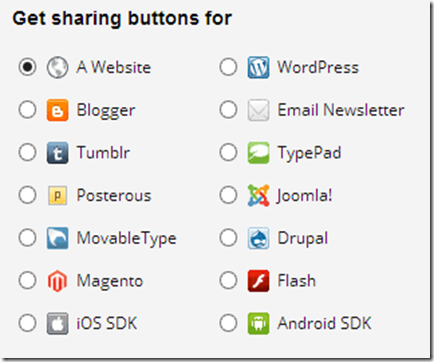Click the Drupal drop icon

258,238
